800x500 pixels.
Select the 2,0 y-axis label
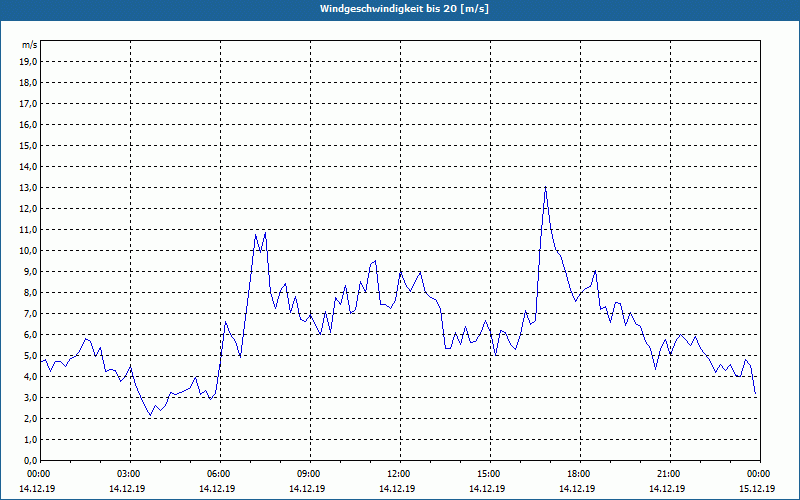30,419
